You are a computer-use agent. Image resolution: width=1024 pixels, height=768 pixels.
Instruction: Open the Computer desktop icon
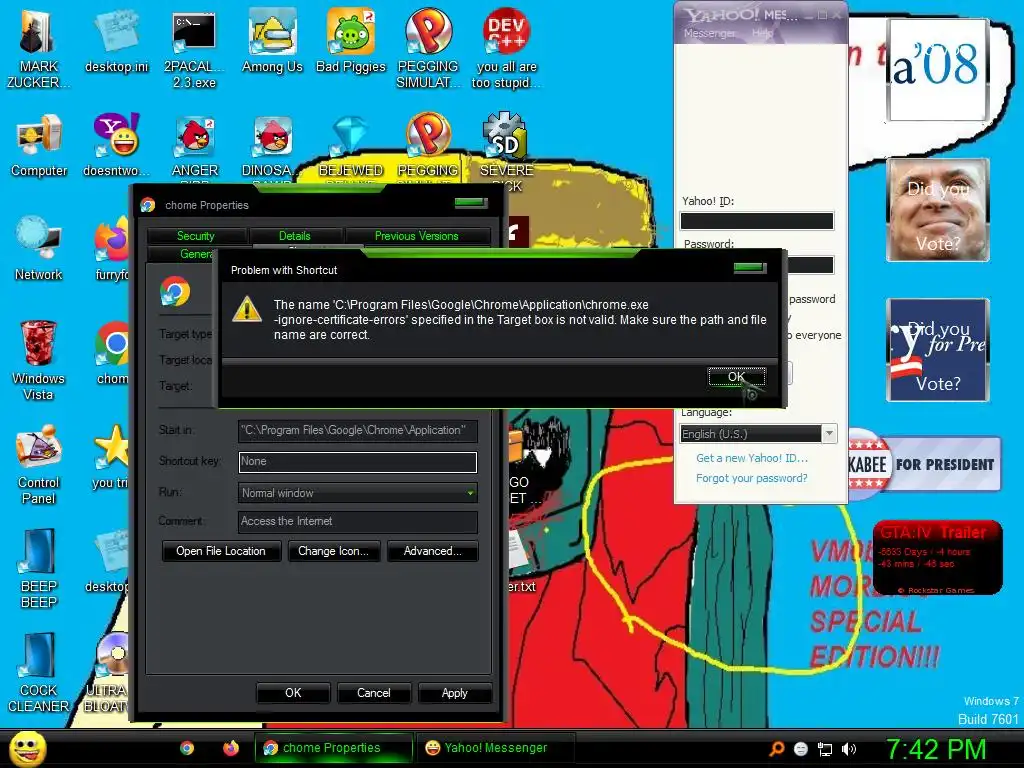click(39, 145)
